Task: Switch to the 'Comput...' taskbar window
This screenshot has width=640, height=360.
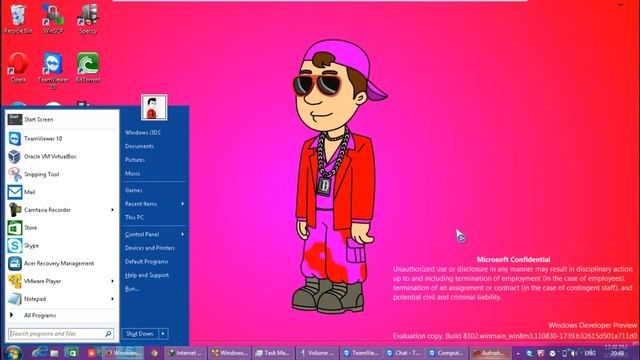Action: [x=447, y=353]
